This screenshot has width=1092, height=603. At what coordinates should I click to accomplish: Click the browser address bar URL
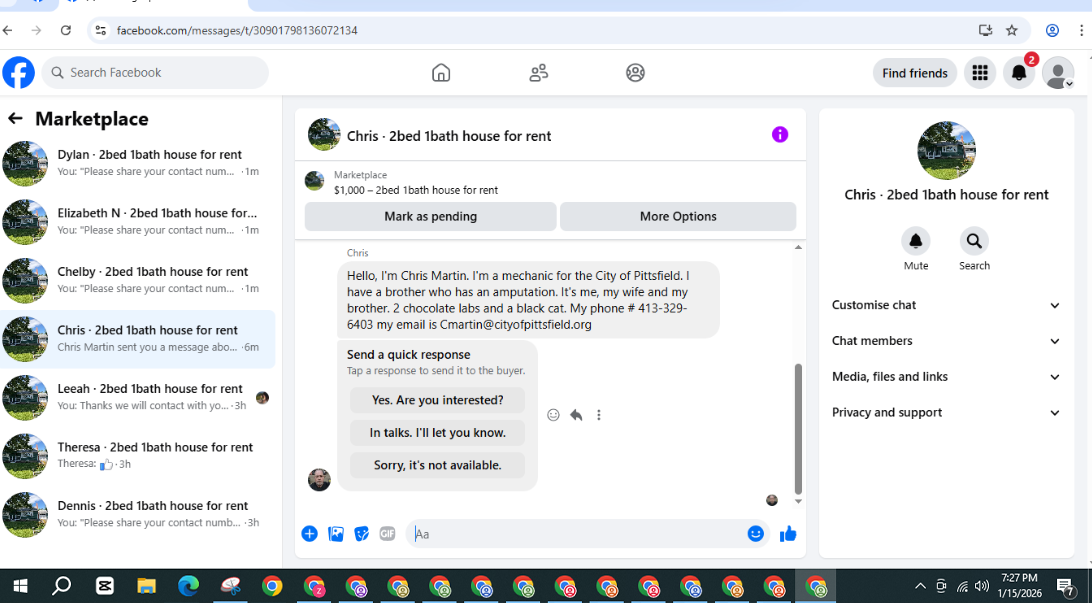[x=237, y=31]
